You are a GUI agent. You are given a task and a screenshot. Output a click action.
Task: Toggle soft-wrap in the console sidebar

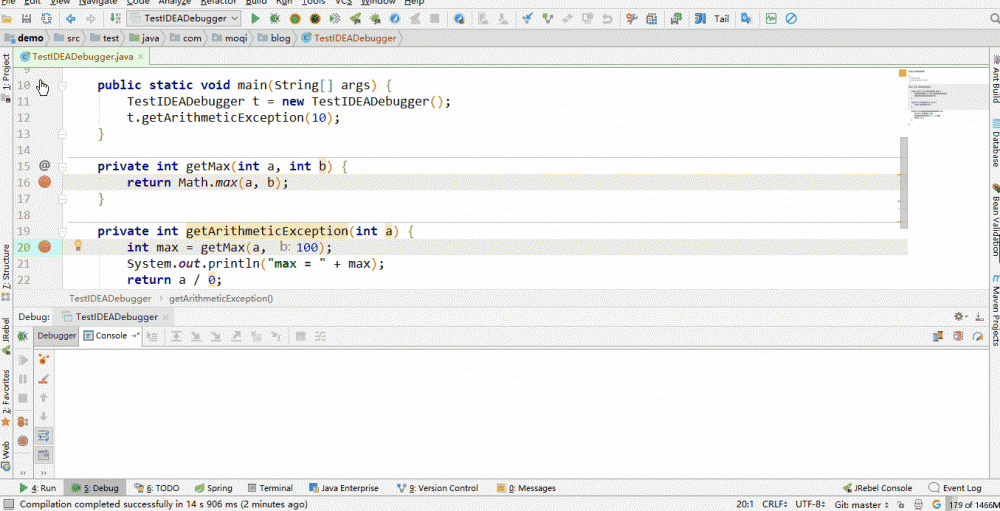point(44,436)
